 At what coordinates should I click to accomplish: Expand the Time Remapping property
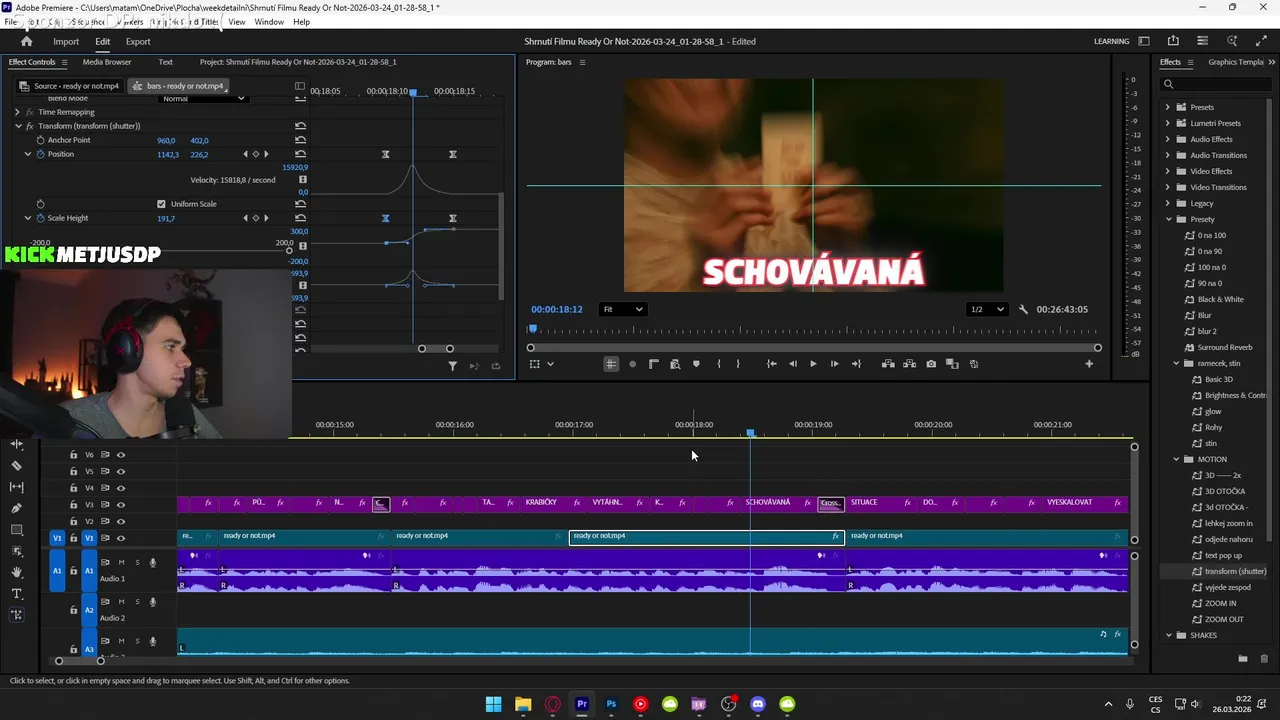pyautogui.click(x=17, y=112)
